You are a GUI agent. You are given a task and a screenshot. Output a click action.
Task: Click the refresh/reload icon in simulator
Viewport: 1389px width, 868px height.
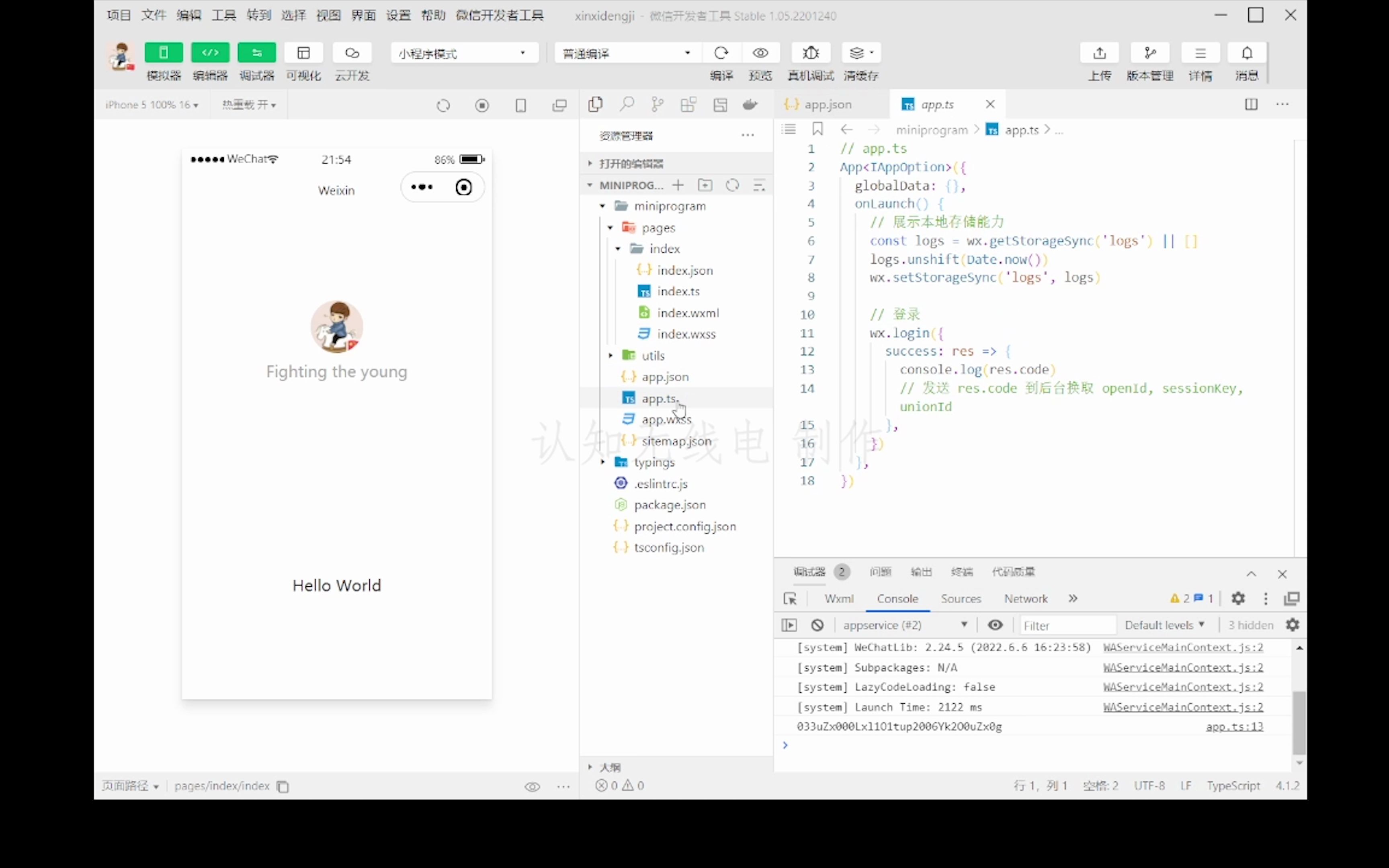click(443, 104)
